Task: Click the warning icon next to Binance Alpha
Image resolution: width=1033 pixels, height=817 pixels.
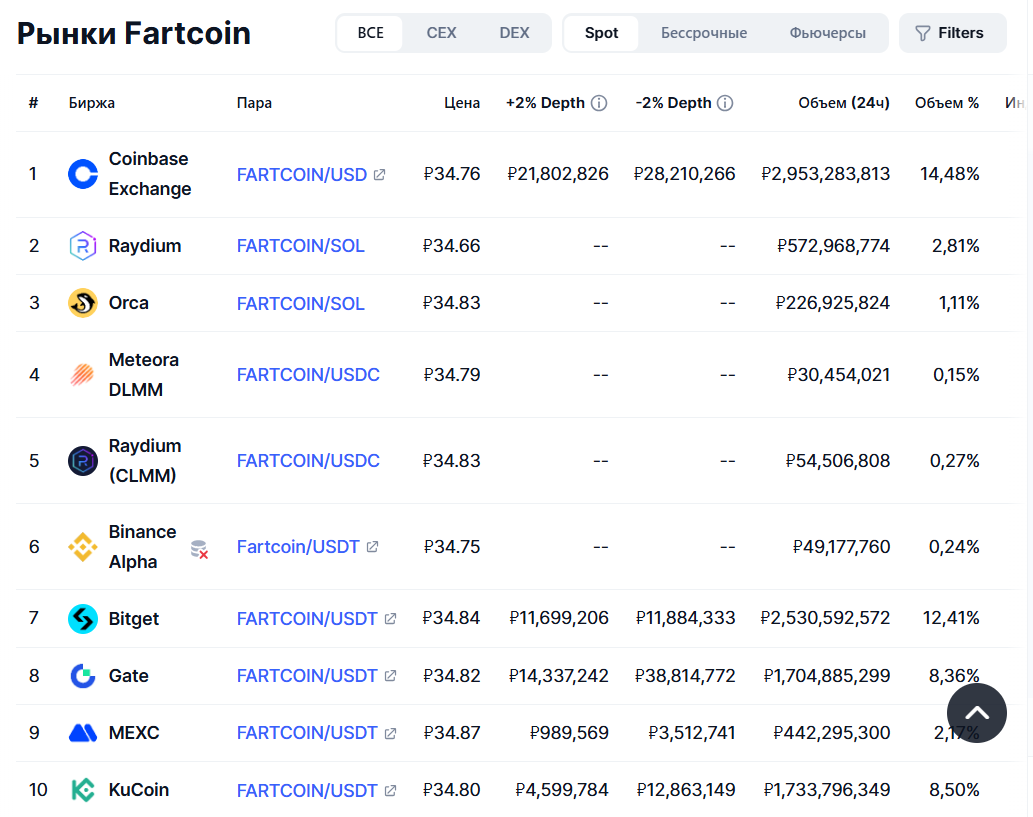Action: (199, 549)
